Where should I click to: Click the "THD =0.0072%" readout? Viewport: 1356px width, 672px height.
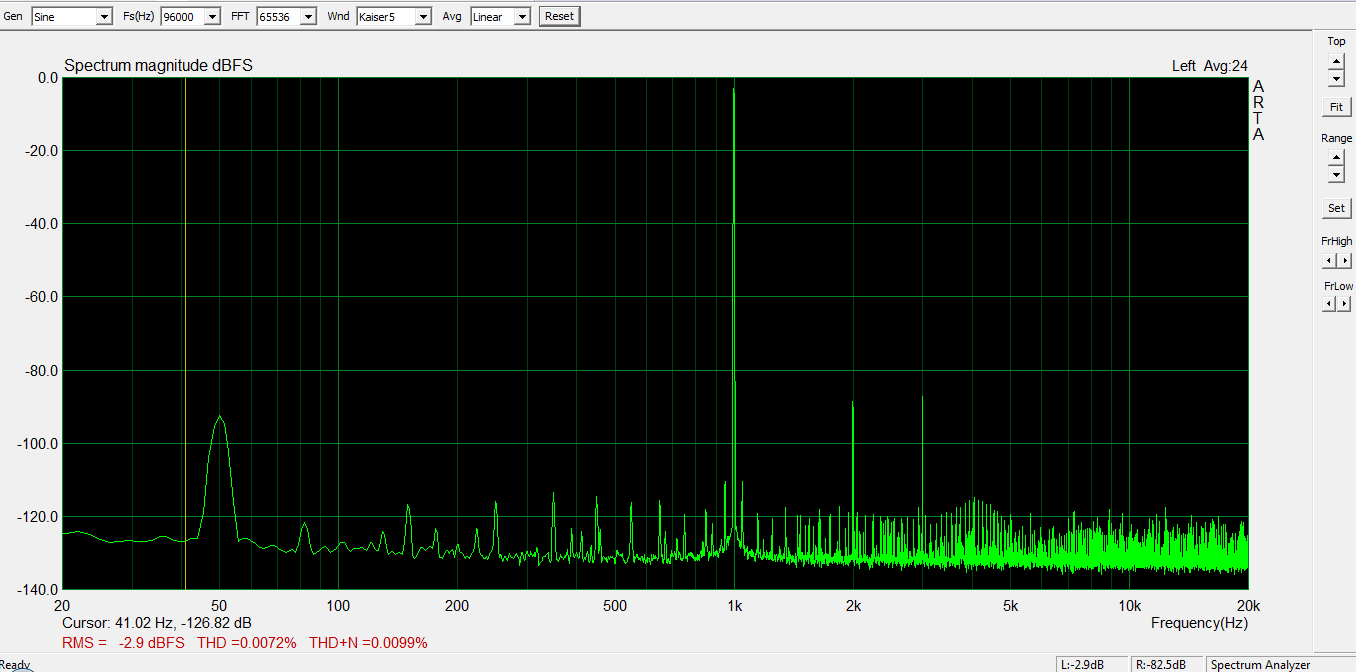click(247, 643)
